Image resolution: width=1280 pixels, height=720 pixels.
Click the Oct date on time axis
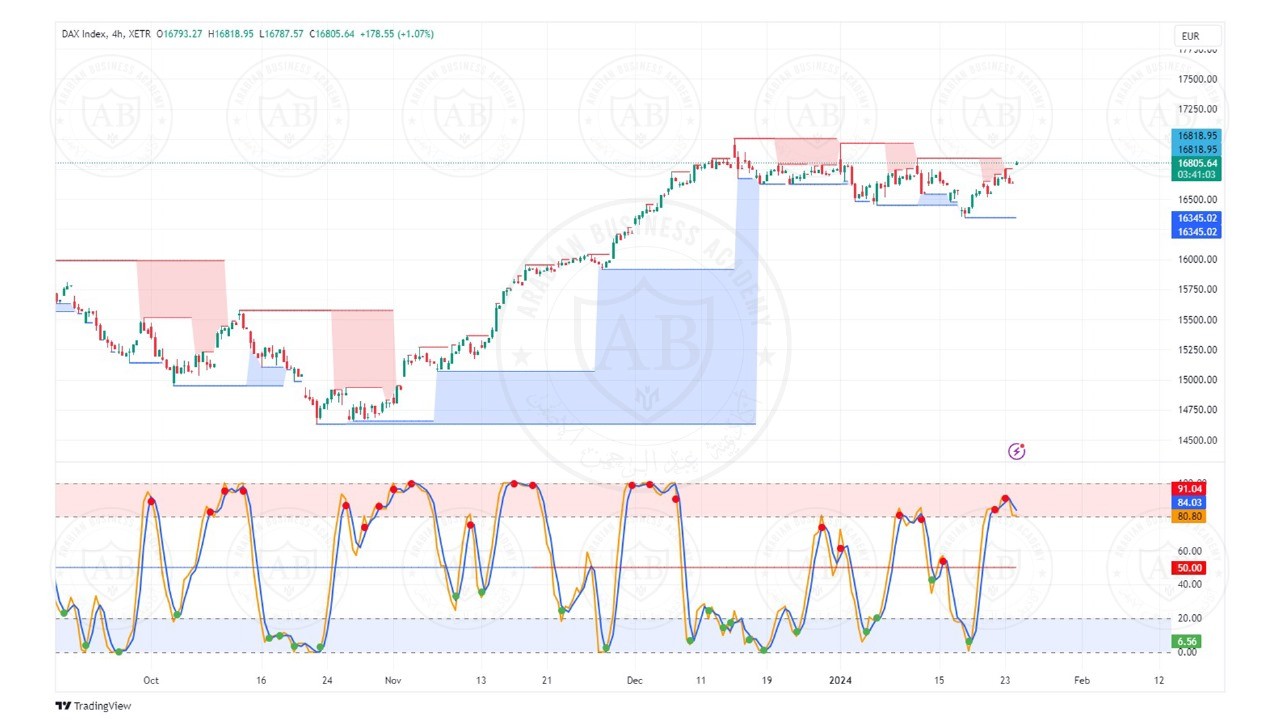[x=151, y=680]
